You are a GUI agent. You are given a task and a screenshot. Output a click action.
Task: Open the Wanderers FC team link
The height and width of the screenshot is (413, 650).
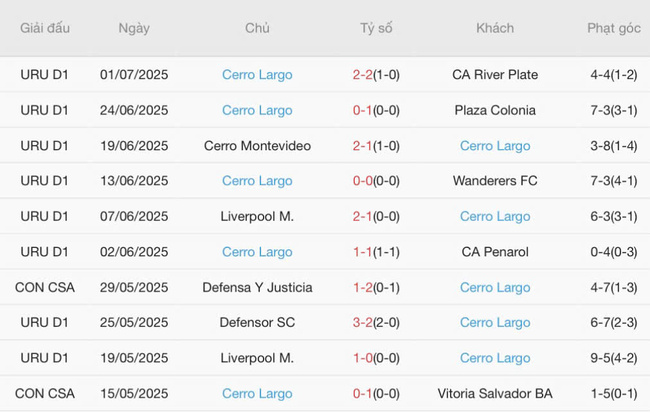click(x=495, y=181)
